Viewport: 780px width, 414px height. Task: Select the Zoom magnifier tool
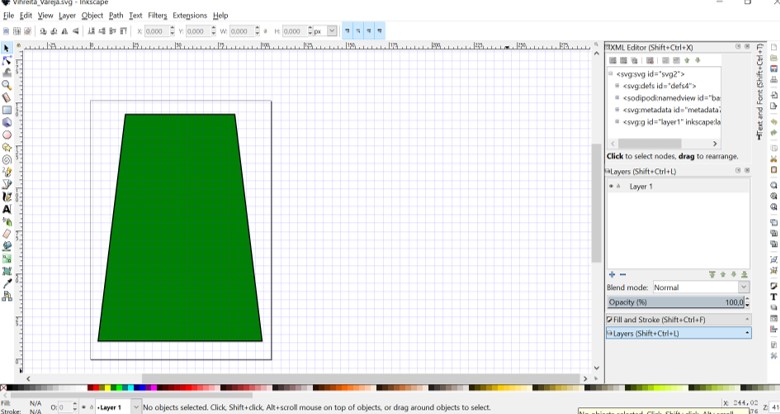coord(6,85)
